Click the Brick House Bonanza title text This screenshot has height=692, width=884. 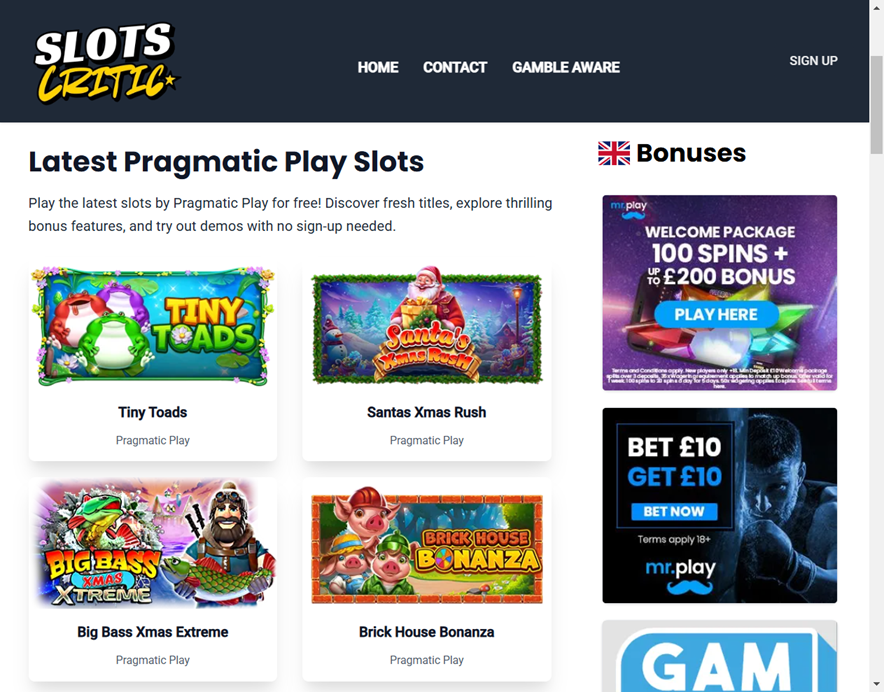(427, 632)
